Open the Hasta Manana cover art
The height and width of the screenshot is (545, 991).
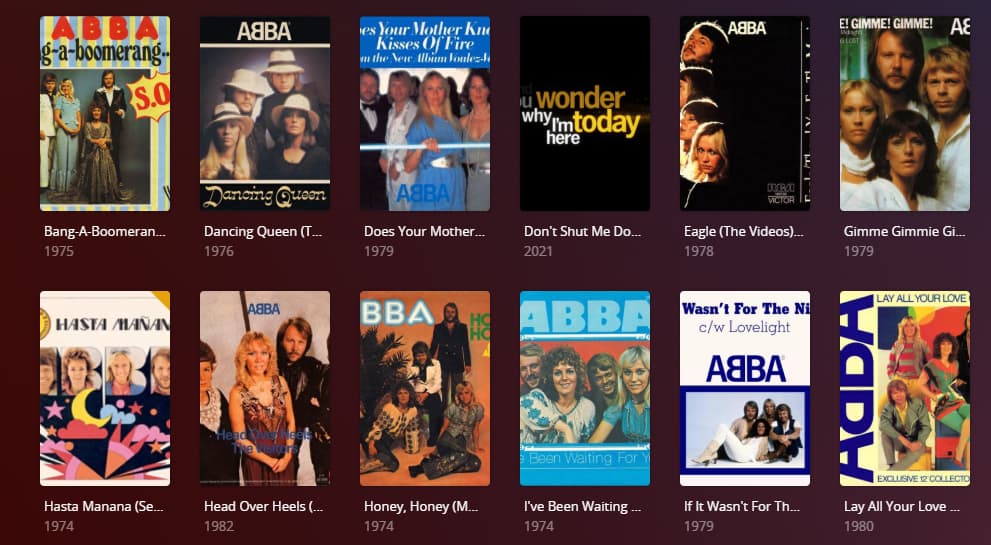(x=105, y=388)
